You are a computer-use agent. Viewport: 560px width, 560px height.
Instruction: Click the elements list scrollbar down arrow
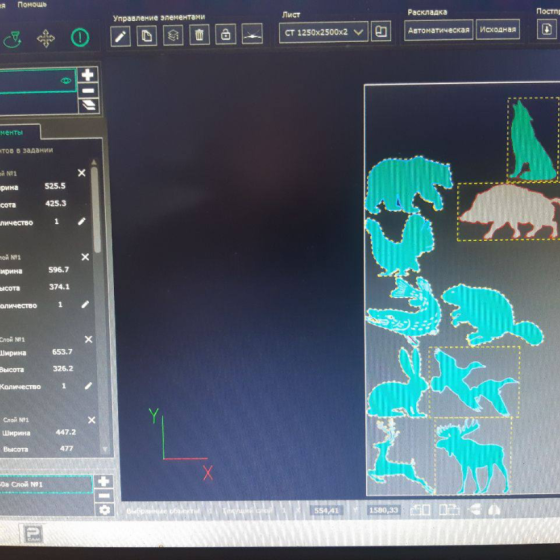click(105, 449)
